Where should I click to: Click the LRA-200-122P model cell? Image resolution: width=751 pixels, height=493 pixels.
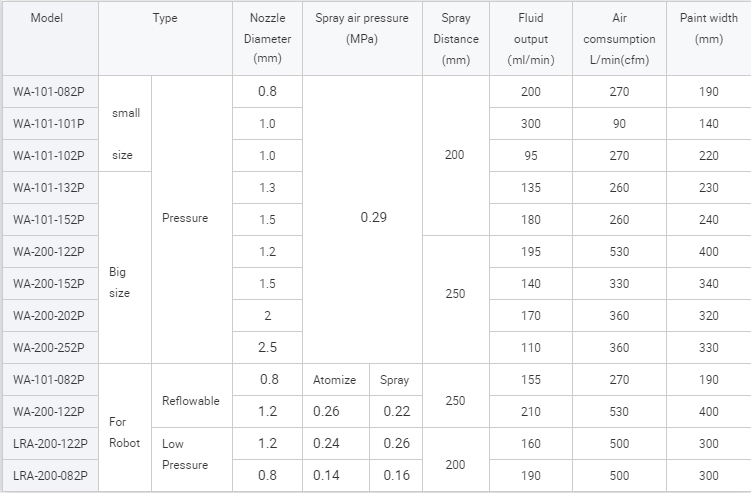49,443
